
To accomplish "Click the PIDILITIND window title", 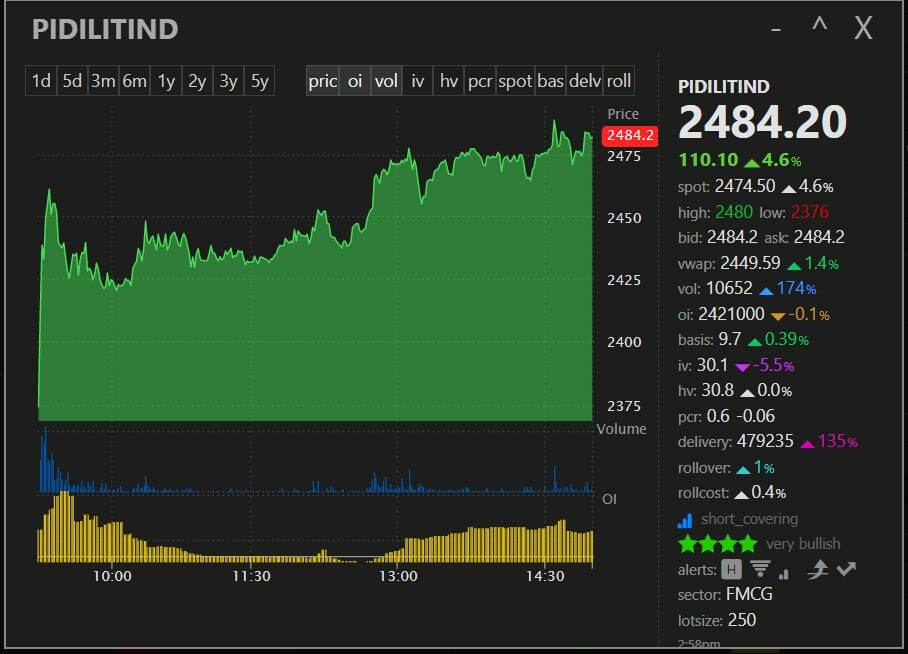I will 105,30.
